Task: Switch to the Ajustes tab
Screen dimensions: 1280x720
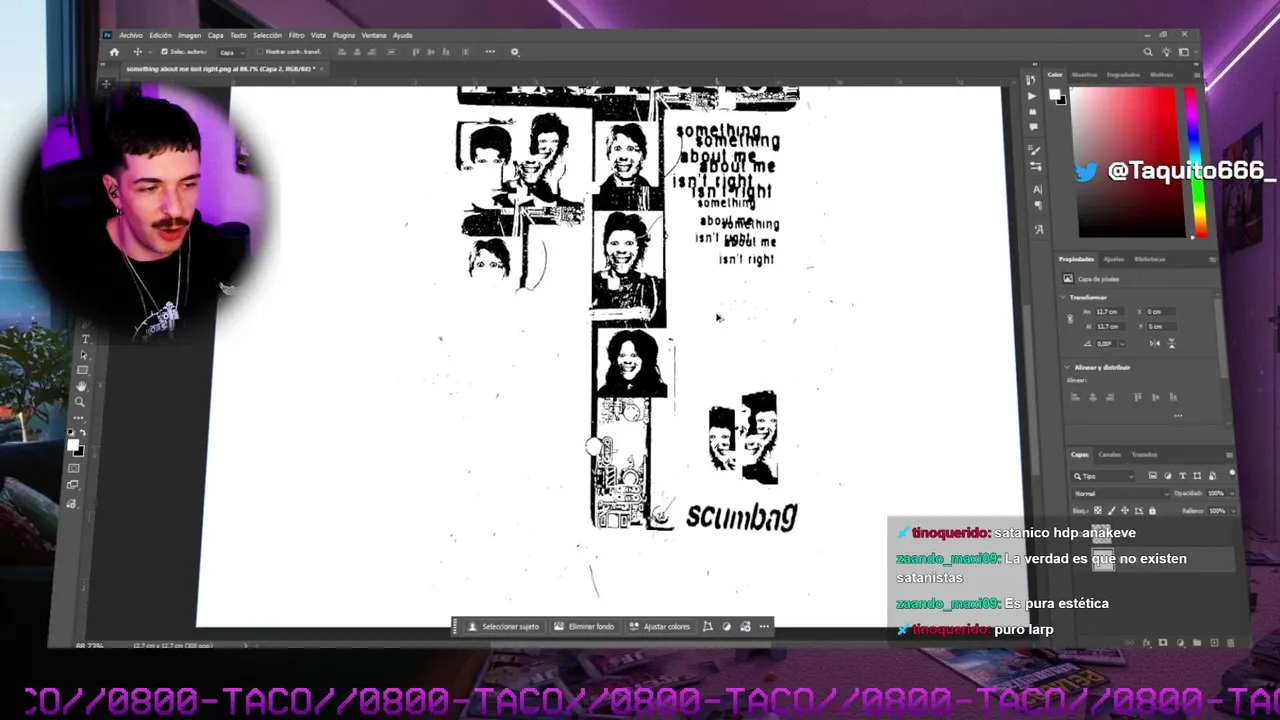Action: 1113,259
